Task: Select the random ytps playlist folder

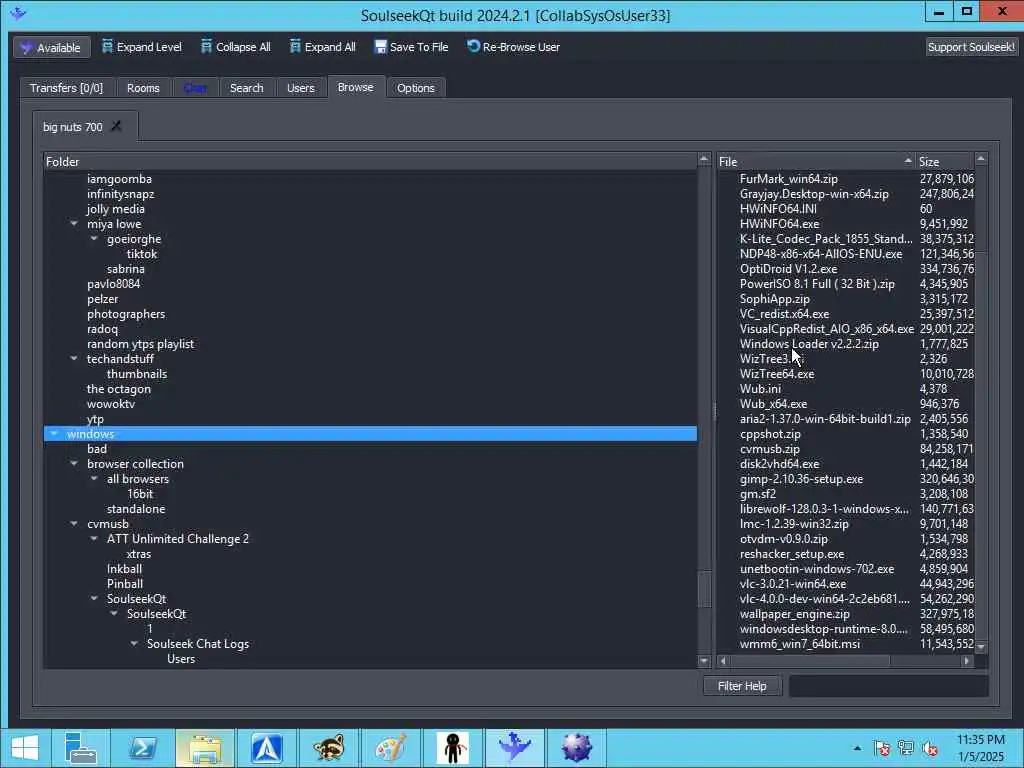Action: [x=140, y=344]
